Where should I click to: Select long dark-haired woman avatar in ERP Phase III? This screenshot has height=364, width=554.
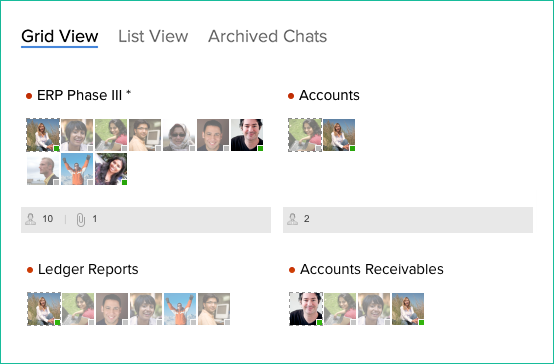click(x=111, y=169)
